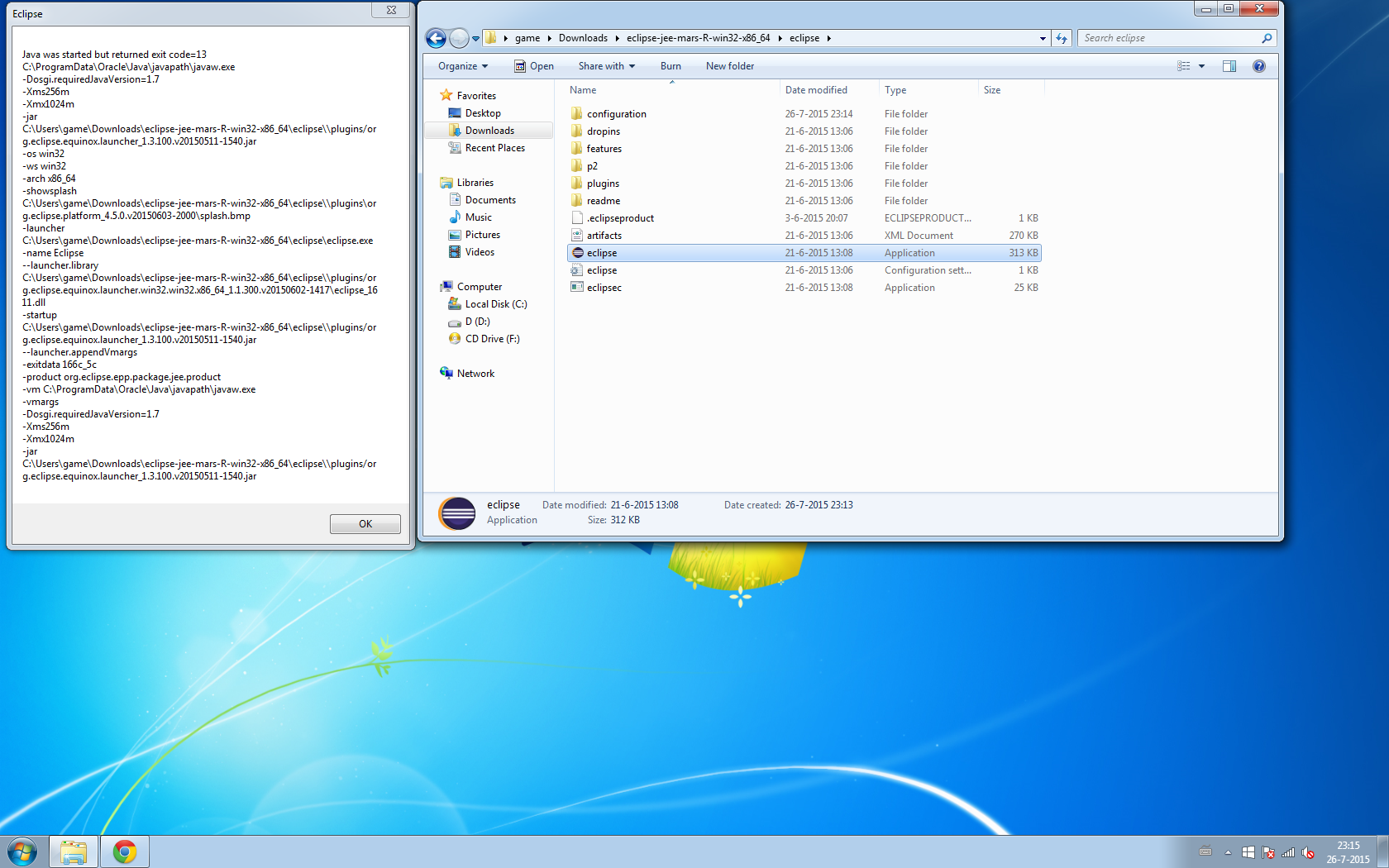Click the Pictures library icon
Screen dimensions: 1389x868
pyautogui.click(x=455, y=235)
